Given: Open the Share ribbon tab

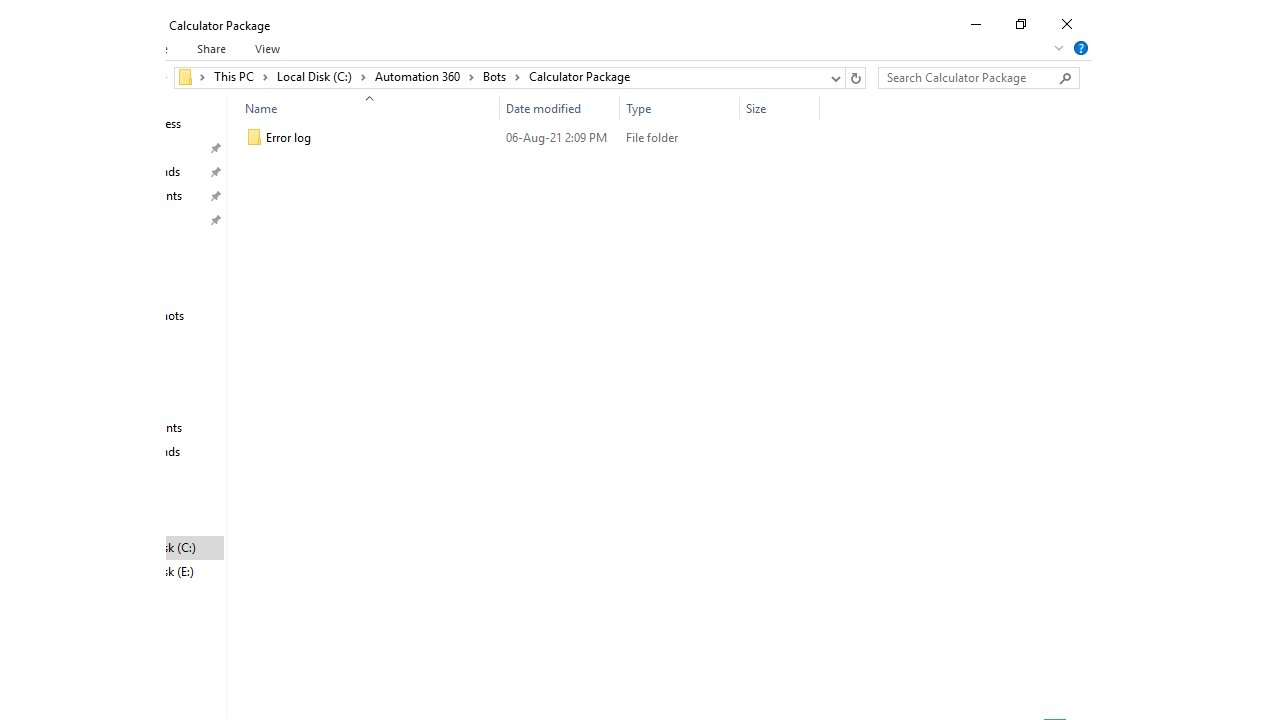Looking at the screenshot, I should [211, 49].
